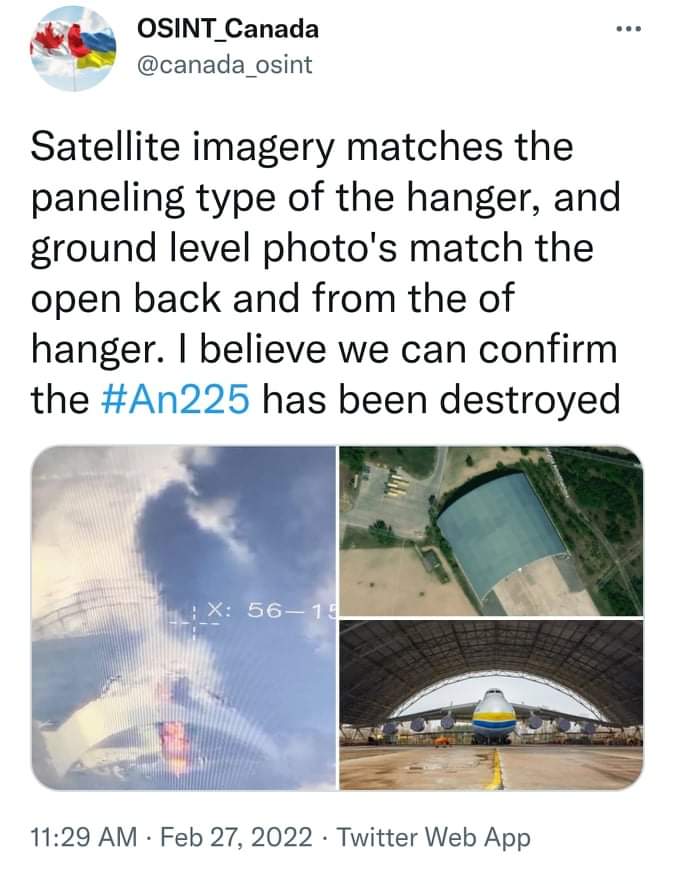Click the curved hangar roof in satellite view
Viewport: 675px width, 884px height.
tap(501, 532)
